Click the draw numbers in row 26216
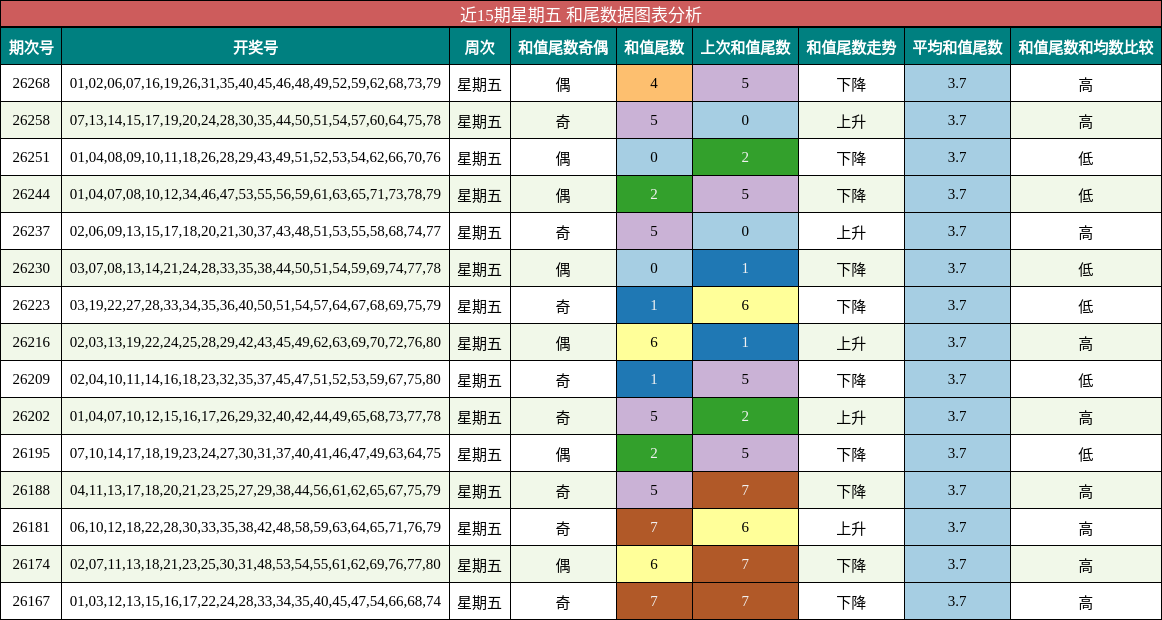Screen dimensions: 1162x620 coord(256,343)
